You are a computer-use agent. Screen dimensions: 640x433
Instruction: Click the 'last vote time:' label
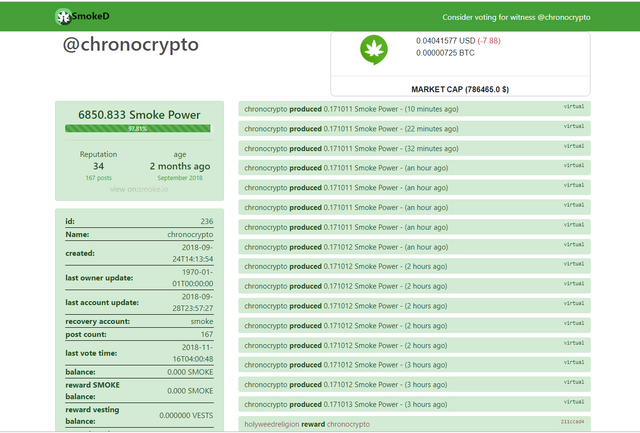tap(91, 353)
